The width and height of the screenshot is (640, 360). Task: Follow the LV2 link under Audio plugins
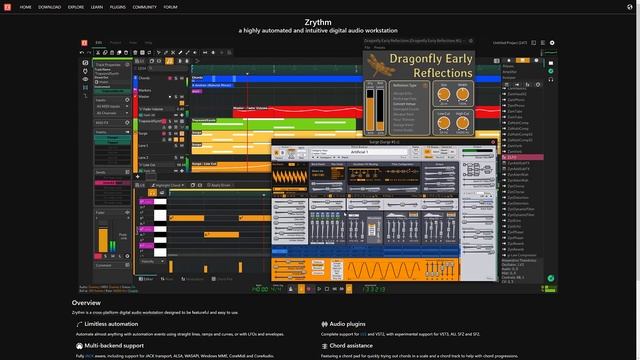point(363,334)
